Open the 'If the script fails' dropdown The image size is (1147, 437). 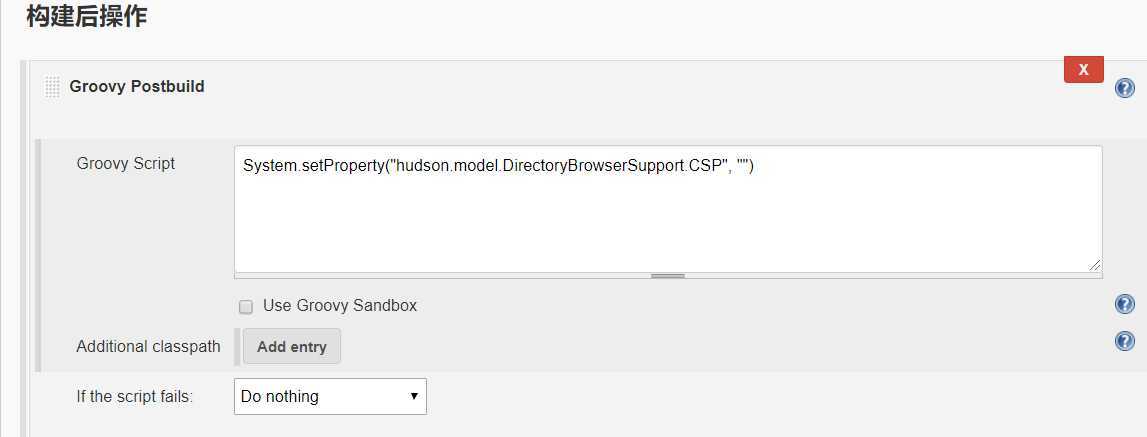[x=330, y=396]
